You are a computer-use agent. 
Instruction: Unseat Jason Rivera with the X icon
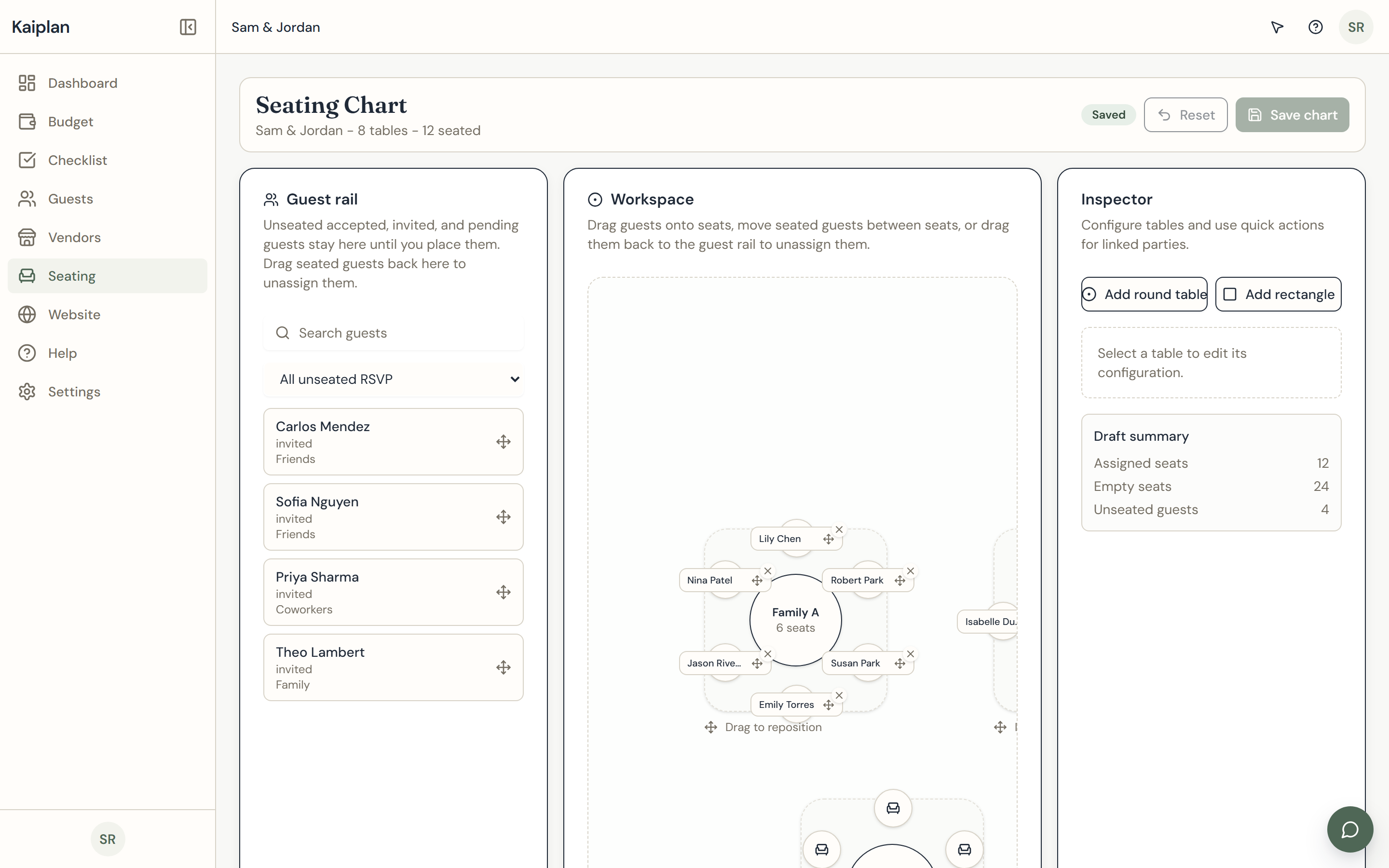(768, 653)
